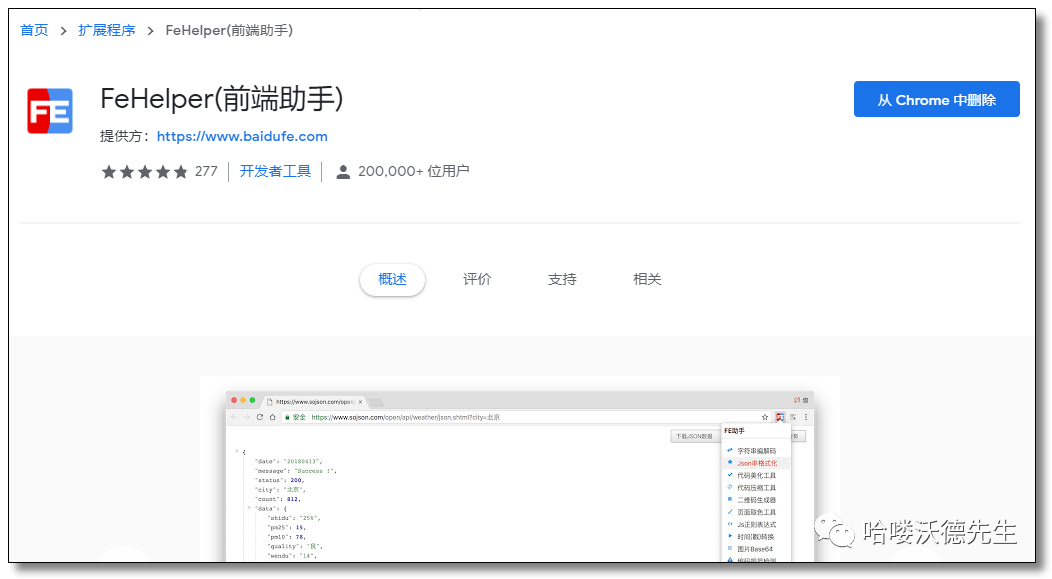
Task: Click the five-star rating icons
Action: click(x=144, y=172)
